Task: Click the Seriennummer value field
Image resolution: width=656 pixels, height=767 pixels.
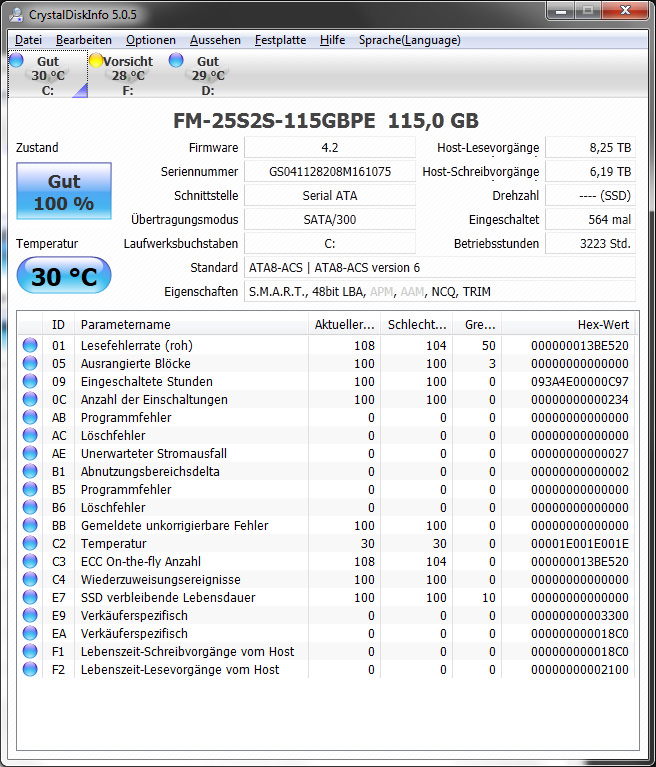Action: coord(330,172)
